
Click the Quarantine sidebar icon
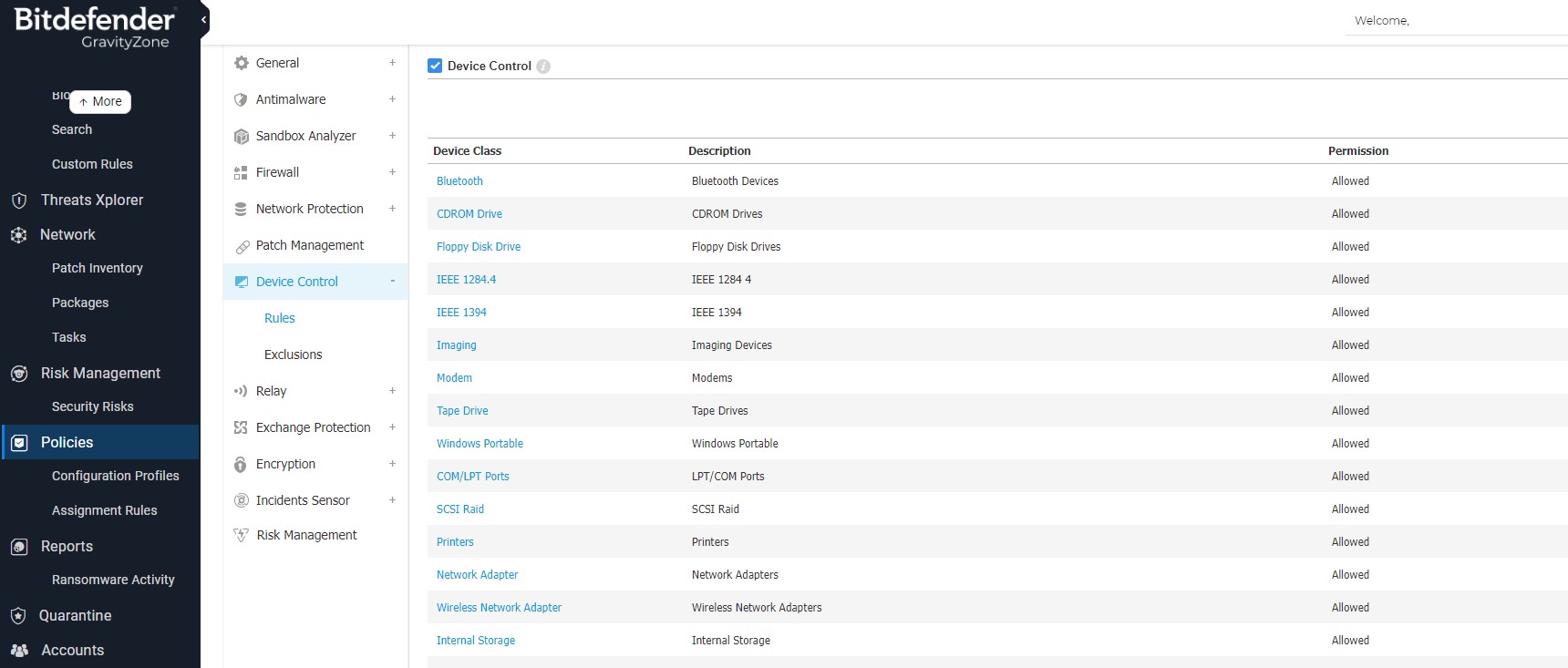click(18, 616)
